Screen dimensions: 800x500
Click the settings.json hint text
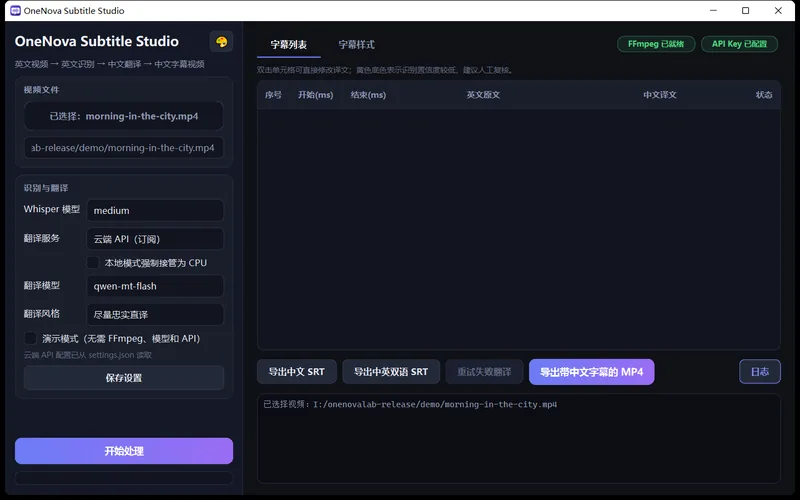(88, 355)
